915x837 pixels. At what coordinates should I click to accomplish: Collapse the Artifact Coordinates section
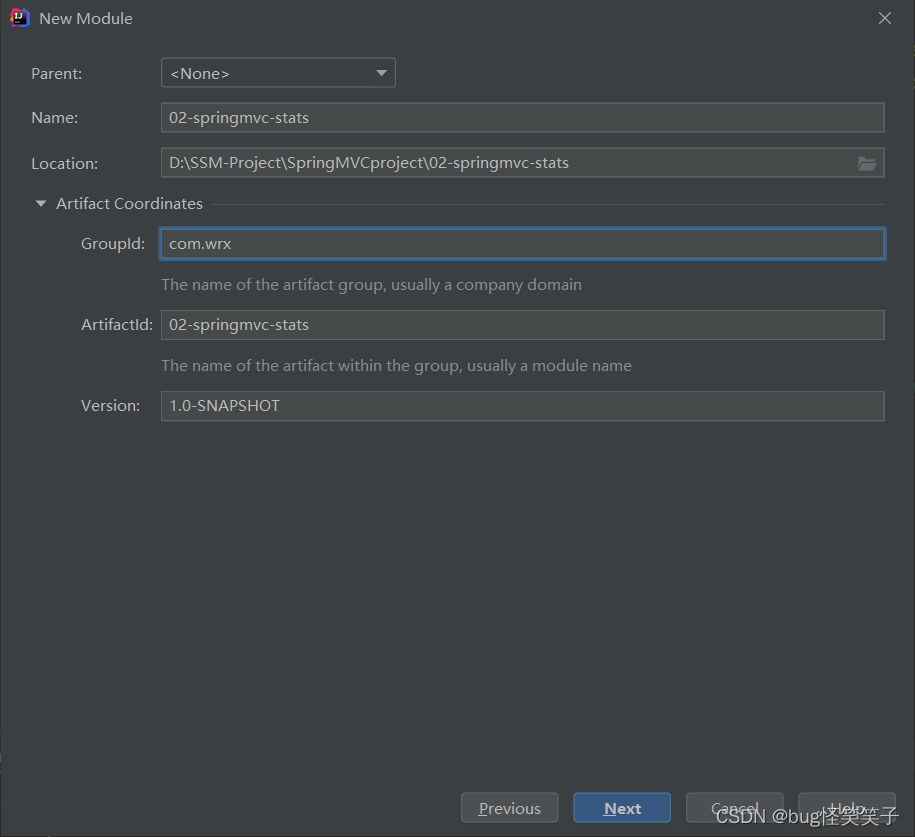point(41,204)
